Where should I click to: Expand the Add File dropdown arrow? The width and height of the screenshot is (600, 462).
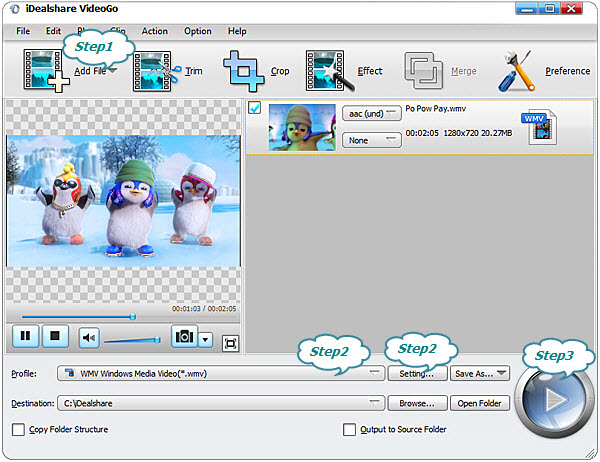[112, 71]
